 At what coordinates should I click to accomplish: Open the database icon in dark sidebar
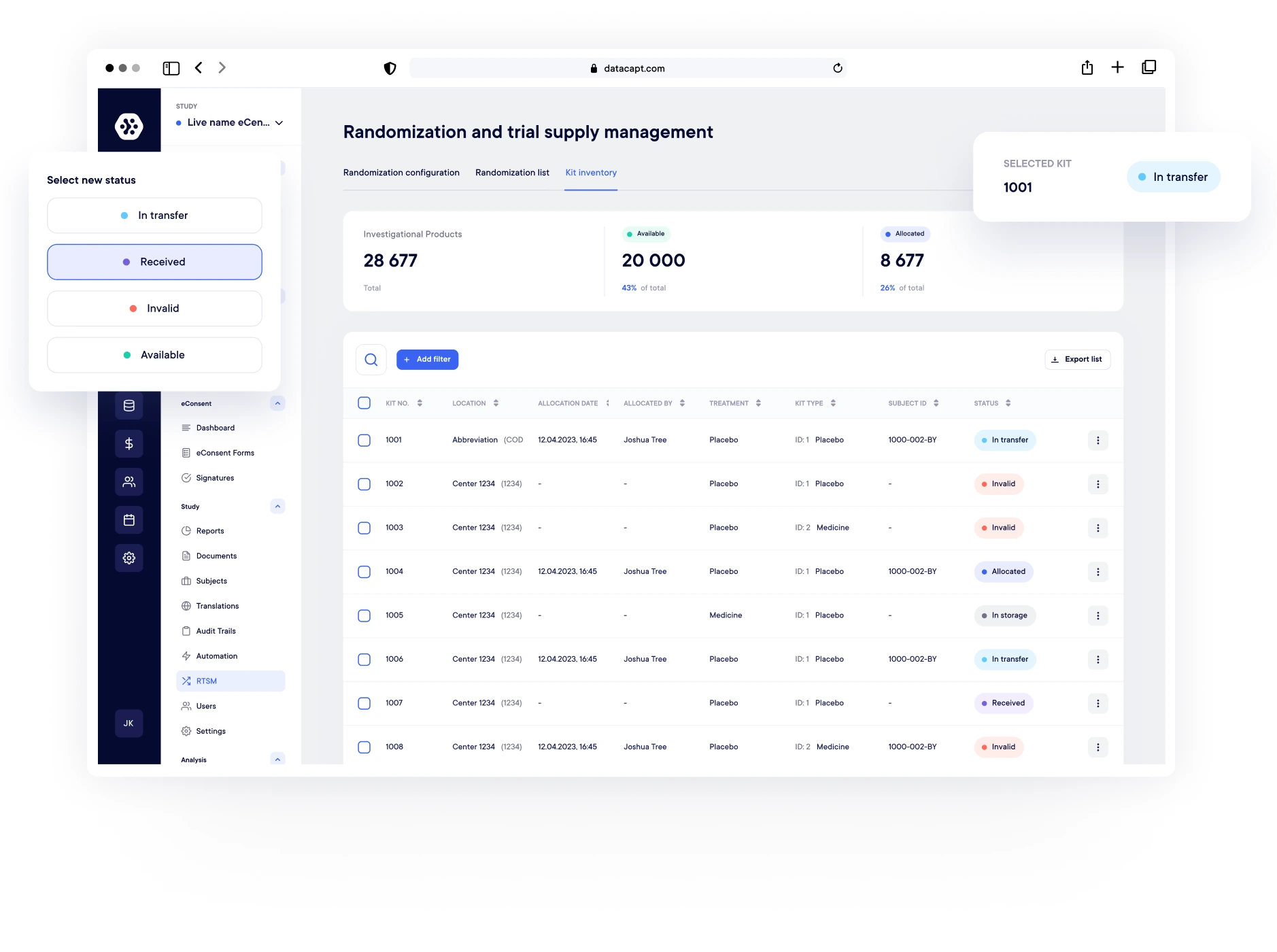pos(129,406)
